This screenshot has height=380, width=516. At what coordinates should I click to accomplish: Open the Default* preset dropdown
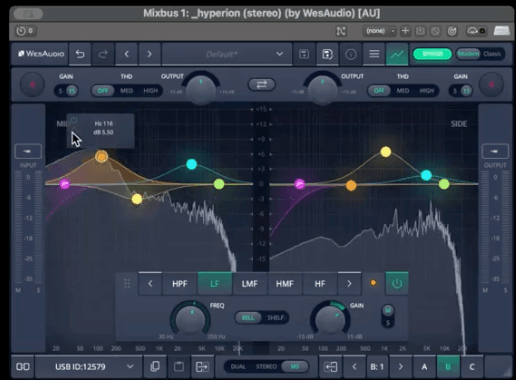[x=227, y=54]
